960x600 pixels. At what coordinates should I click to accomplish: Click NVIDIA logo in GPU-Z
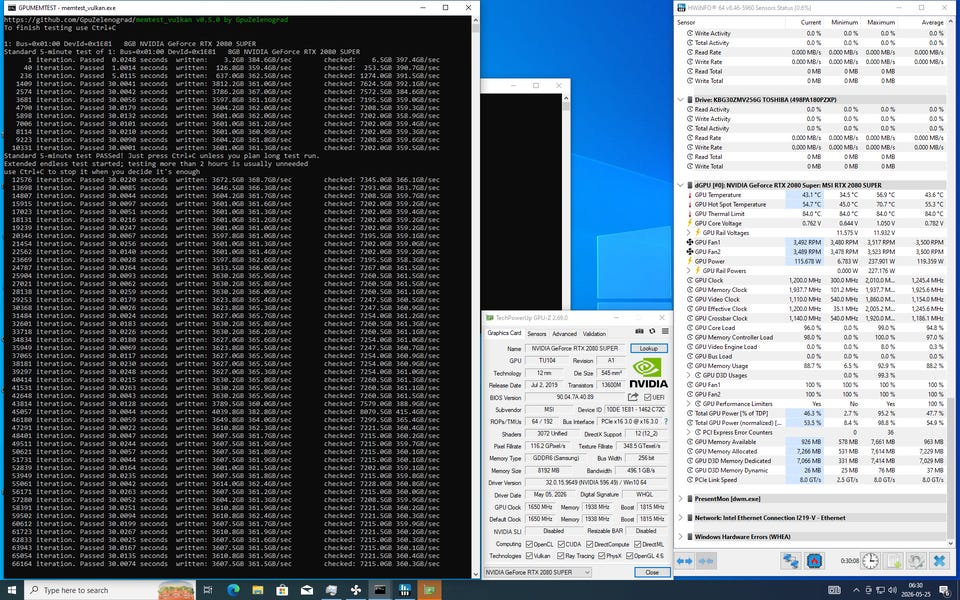(648, 373)
